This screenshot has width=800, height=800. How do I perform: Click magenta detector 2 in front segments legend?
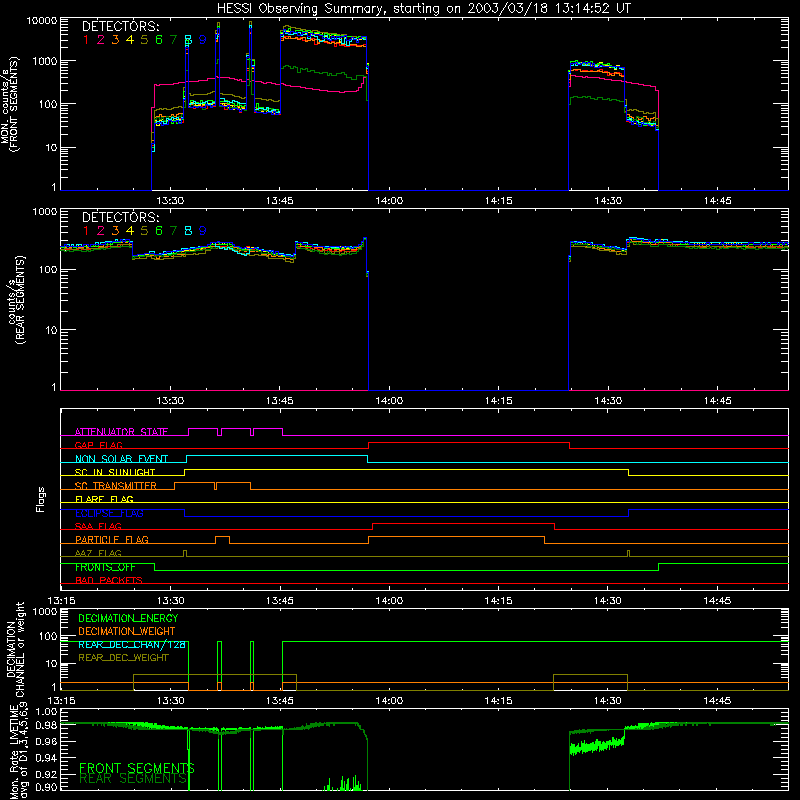[x=101, y=39]
